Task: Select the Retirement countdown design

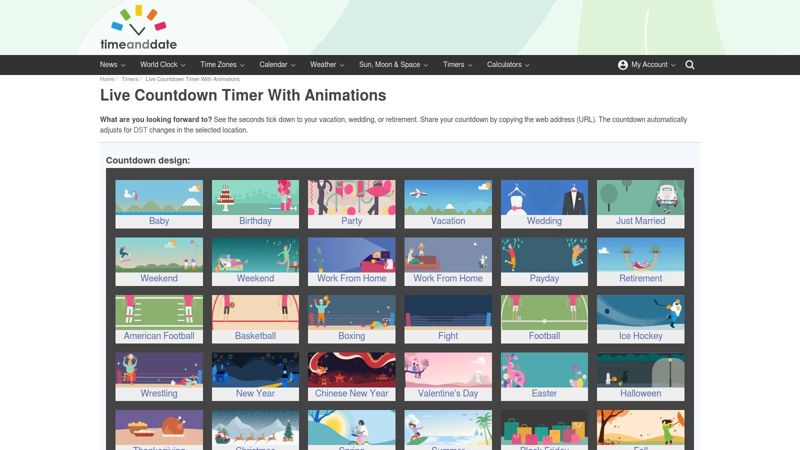Action: tap(640, 261)
